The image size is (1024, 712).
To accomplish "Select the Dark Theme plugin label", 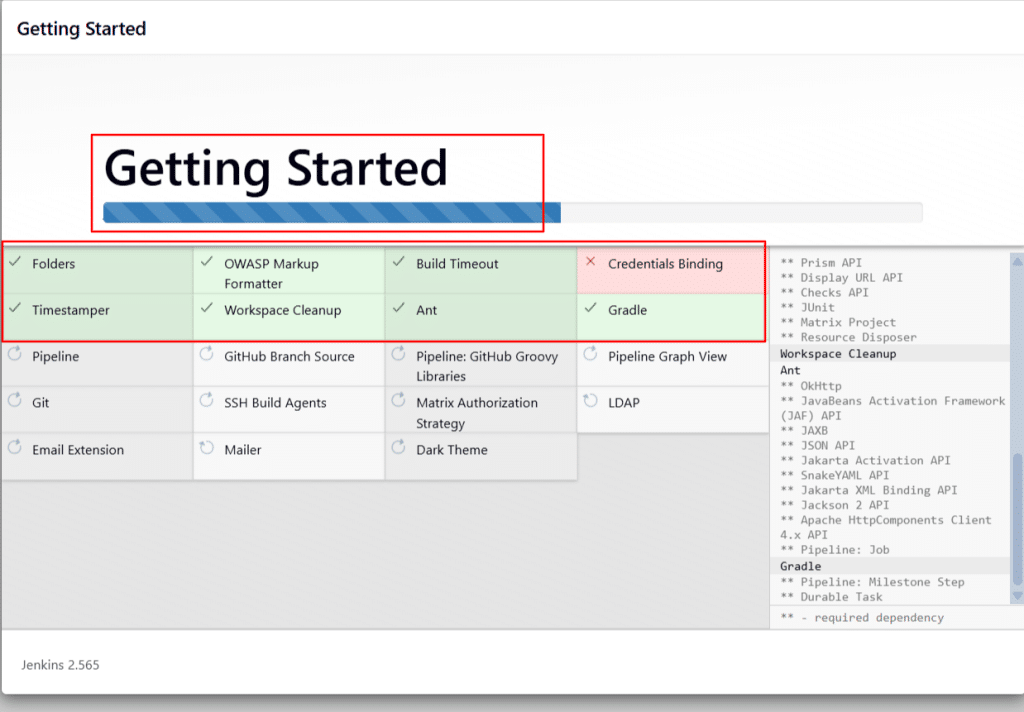I will point(452,450).
